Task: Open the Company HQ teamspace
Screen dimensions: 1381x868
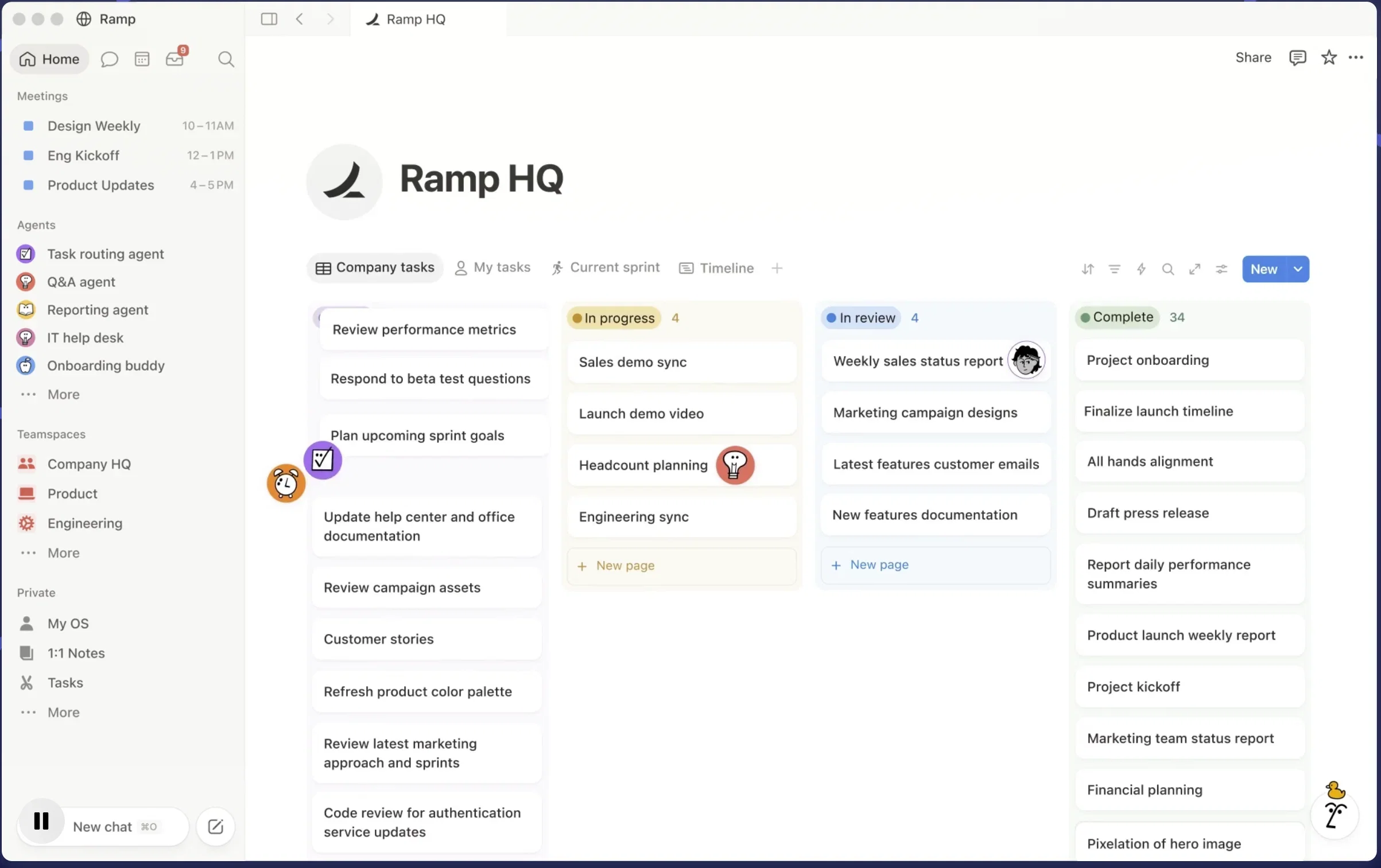Action: [89, 464]
